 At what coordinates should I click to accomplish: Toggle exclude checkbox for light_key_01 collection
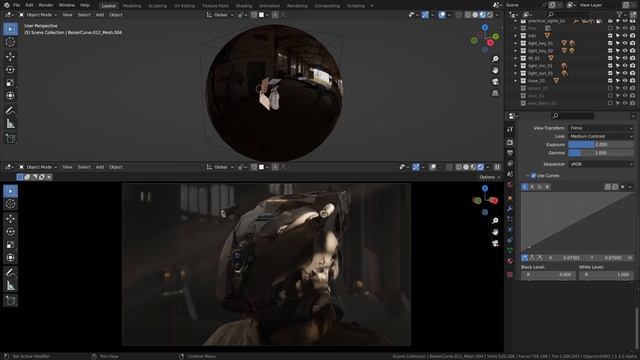pos(610,43)
